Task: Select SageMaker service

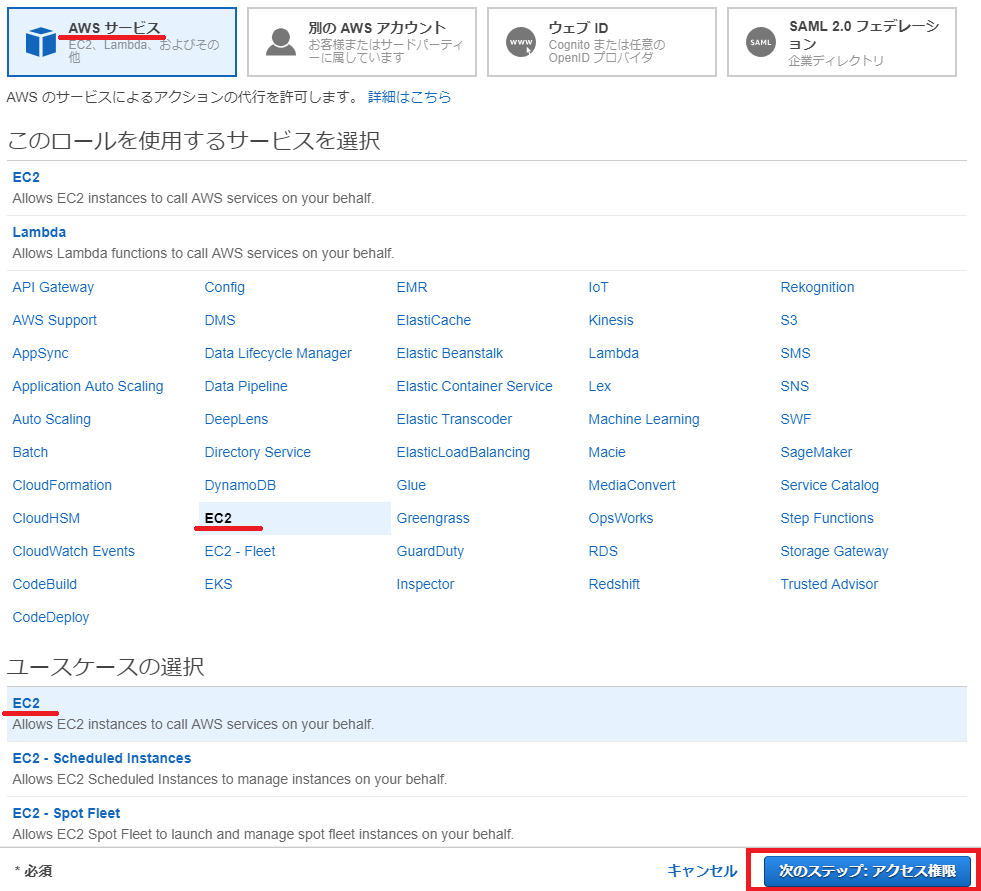Action: [x=816, y=452]
